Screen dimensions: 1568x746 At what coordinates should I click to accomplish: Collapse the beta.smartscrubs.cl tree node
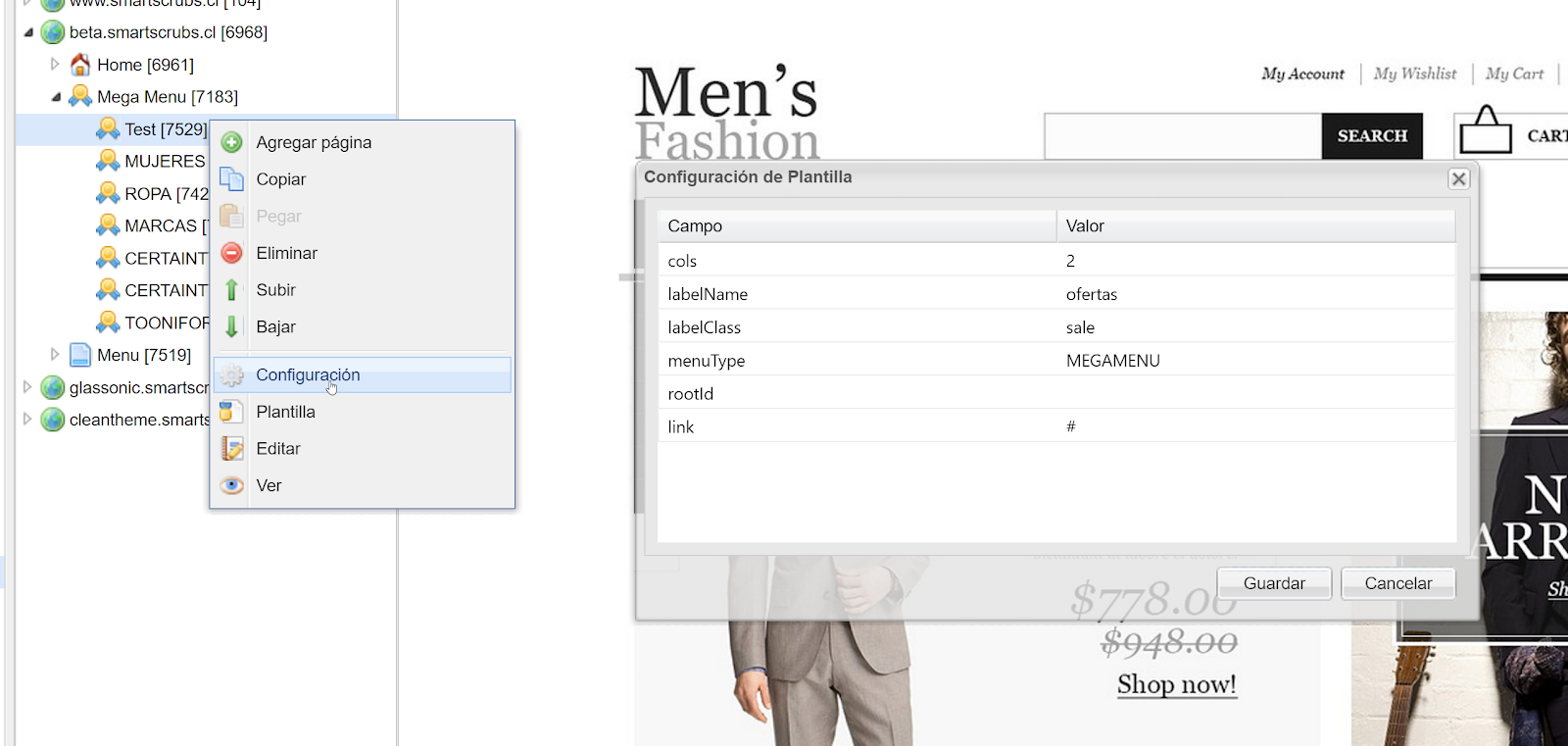pyautogui.click(x=28, y=32)
